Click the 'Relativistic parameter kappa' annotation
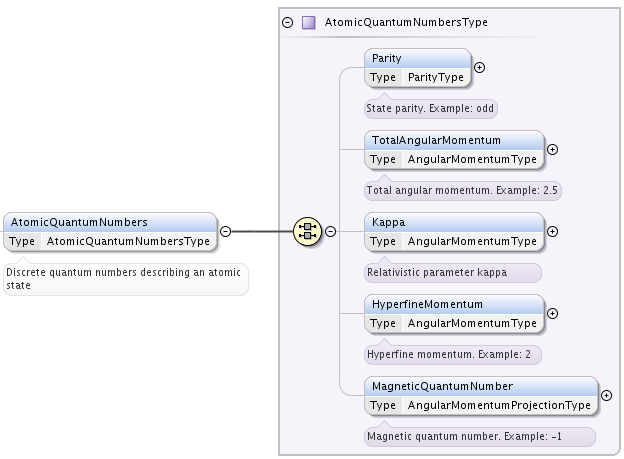Image resolution: width=624 pixels, height=459 pixels. click(x=437, y=273)
